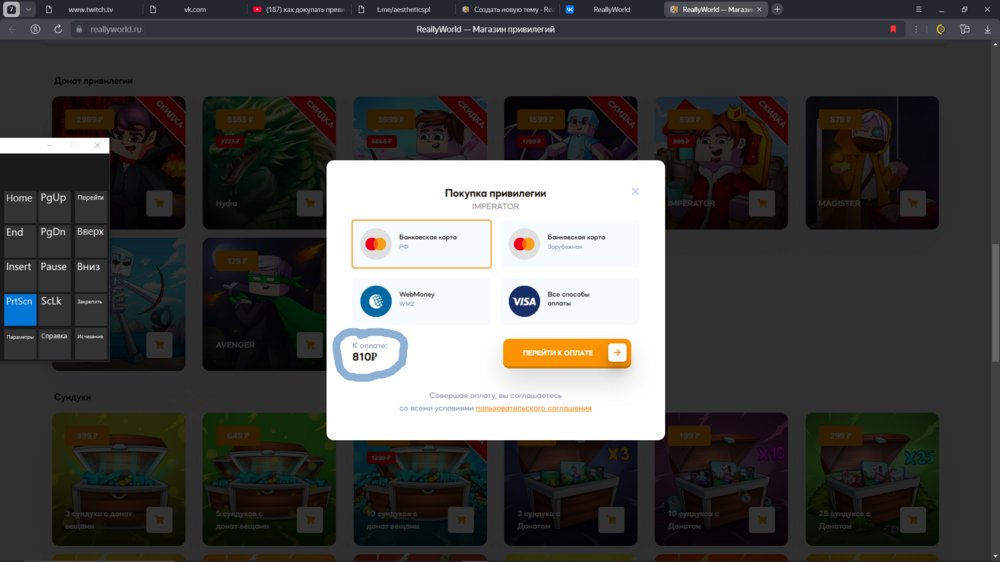The image size is (1000, 562).
Task: Add the AVENGER privilege to cart
Action: pos(310,345)
